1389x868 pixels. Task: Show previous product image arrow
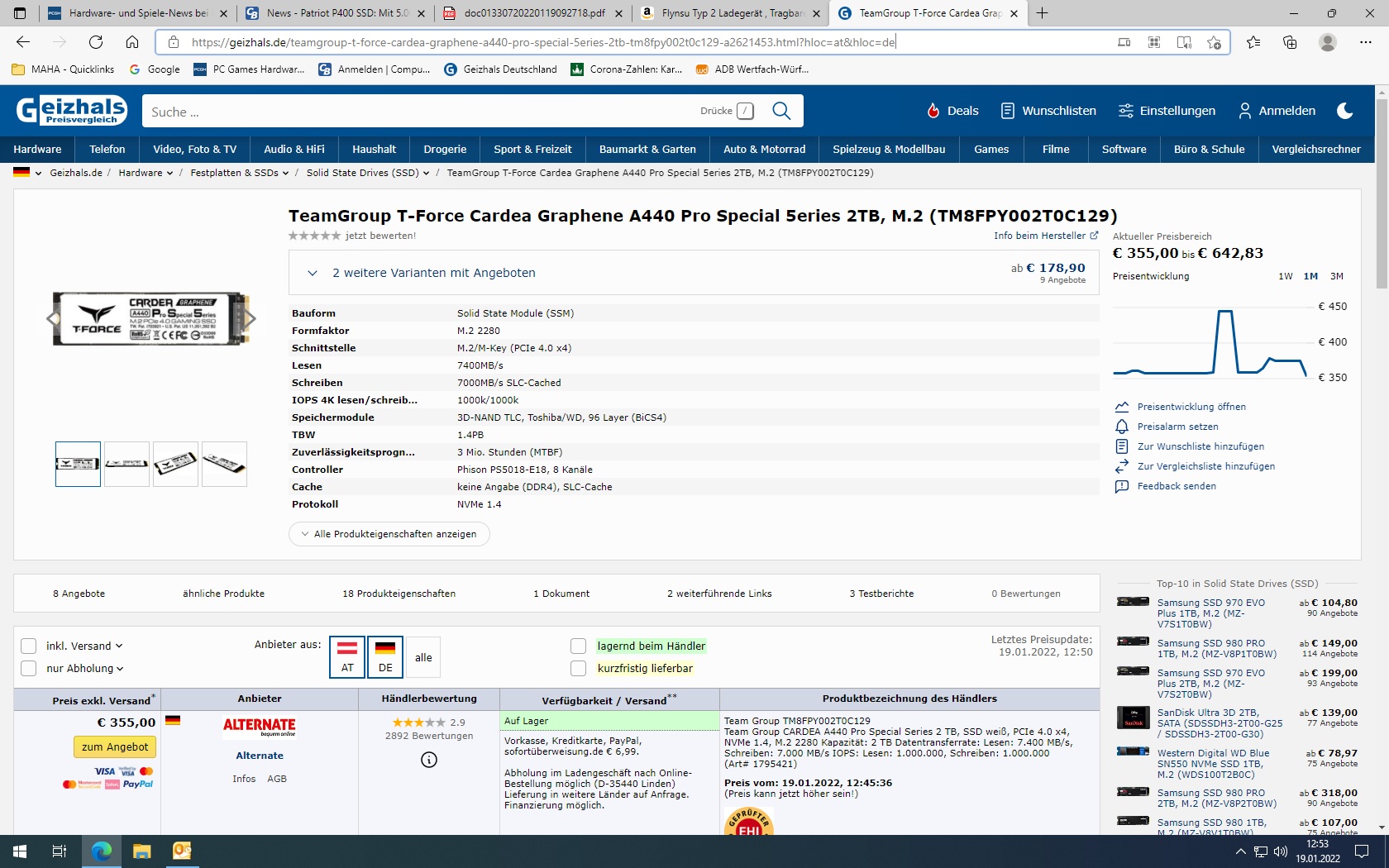(52, 318)
